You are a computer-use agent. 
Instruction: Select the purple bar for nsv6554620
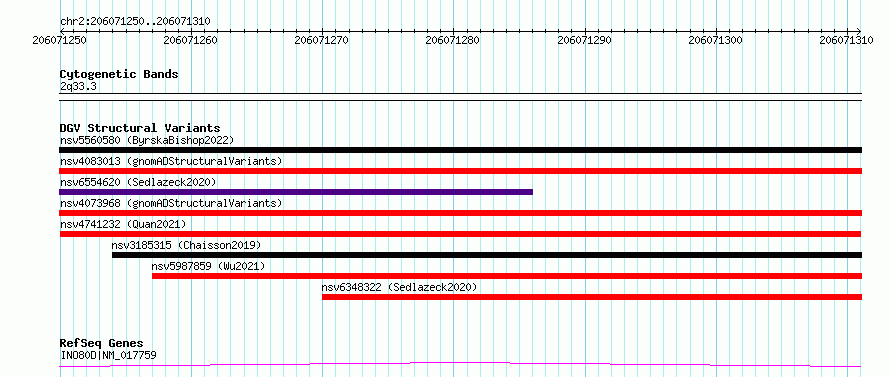[296, 192]
